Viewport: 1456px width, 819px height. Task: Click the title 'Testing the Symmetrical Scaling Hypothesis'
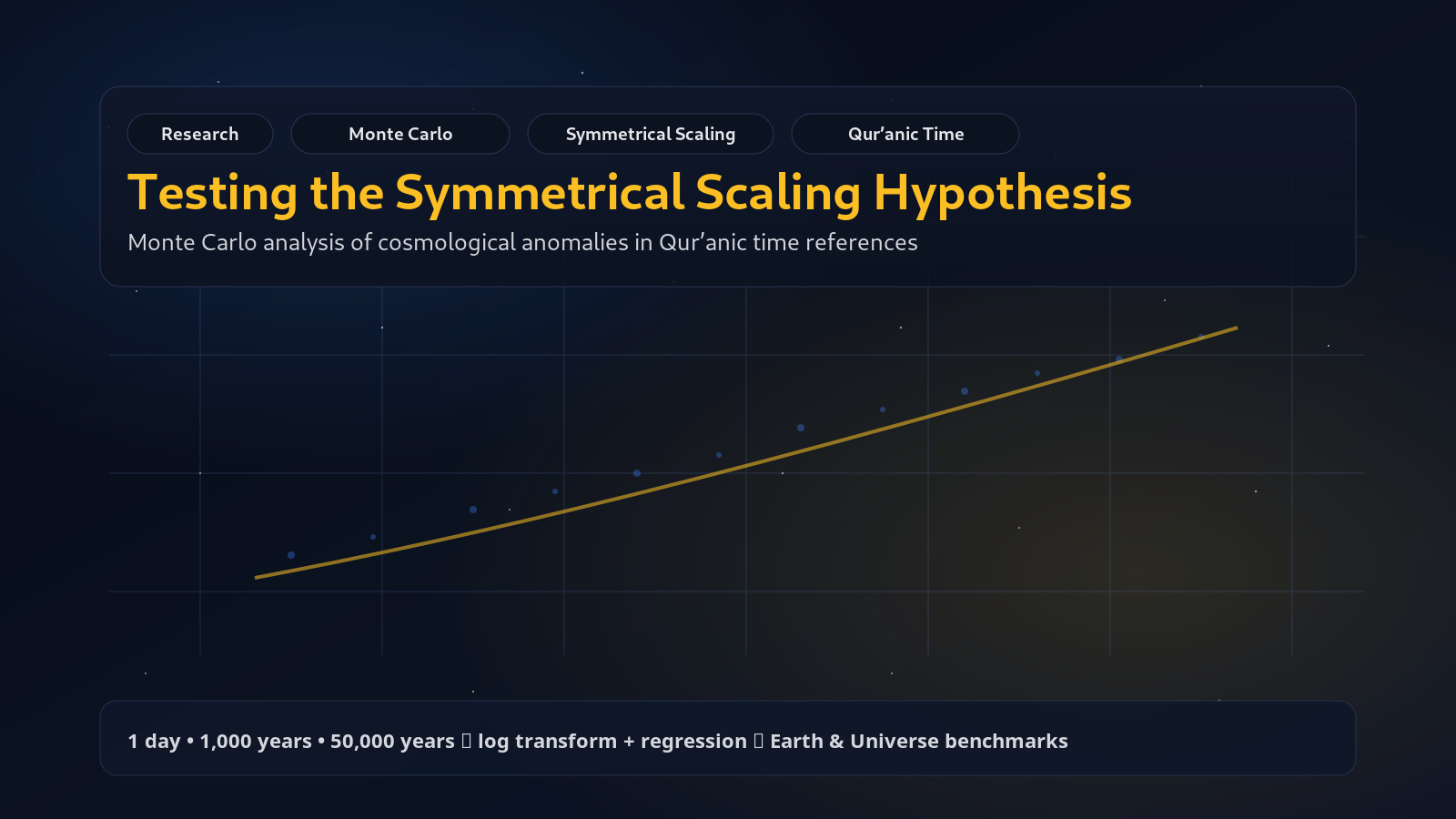tap(629, 193)
